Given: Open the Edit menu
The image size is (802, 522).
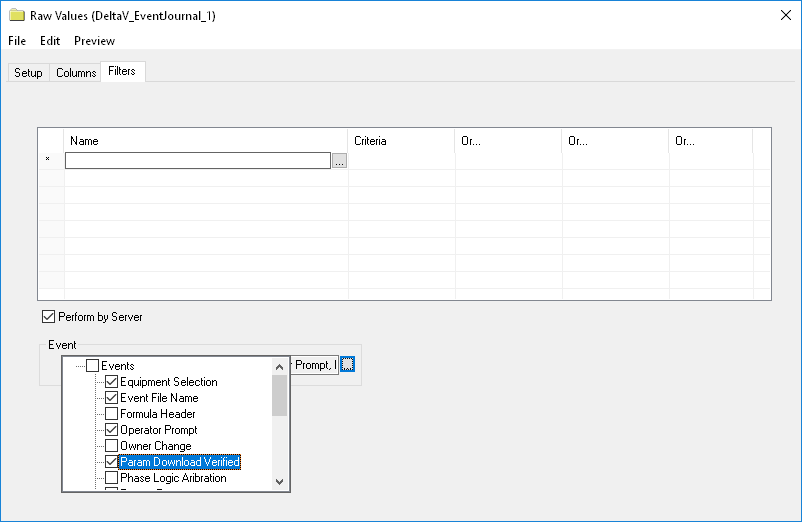Looking at the screenshot, I should coord(50,41).
